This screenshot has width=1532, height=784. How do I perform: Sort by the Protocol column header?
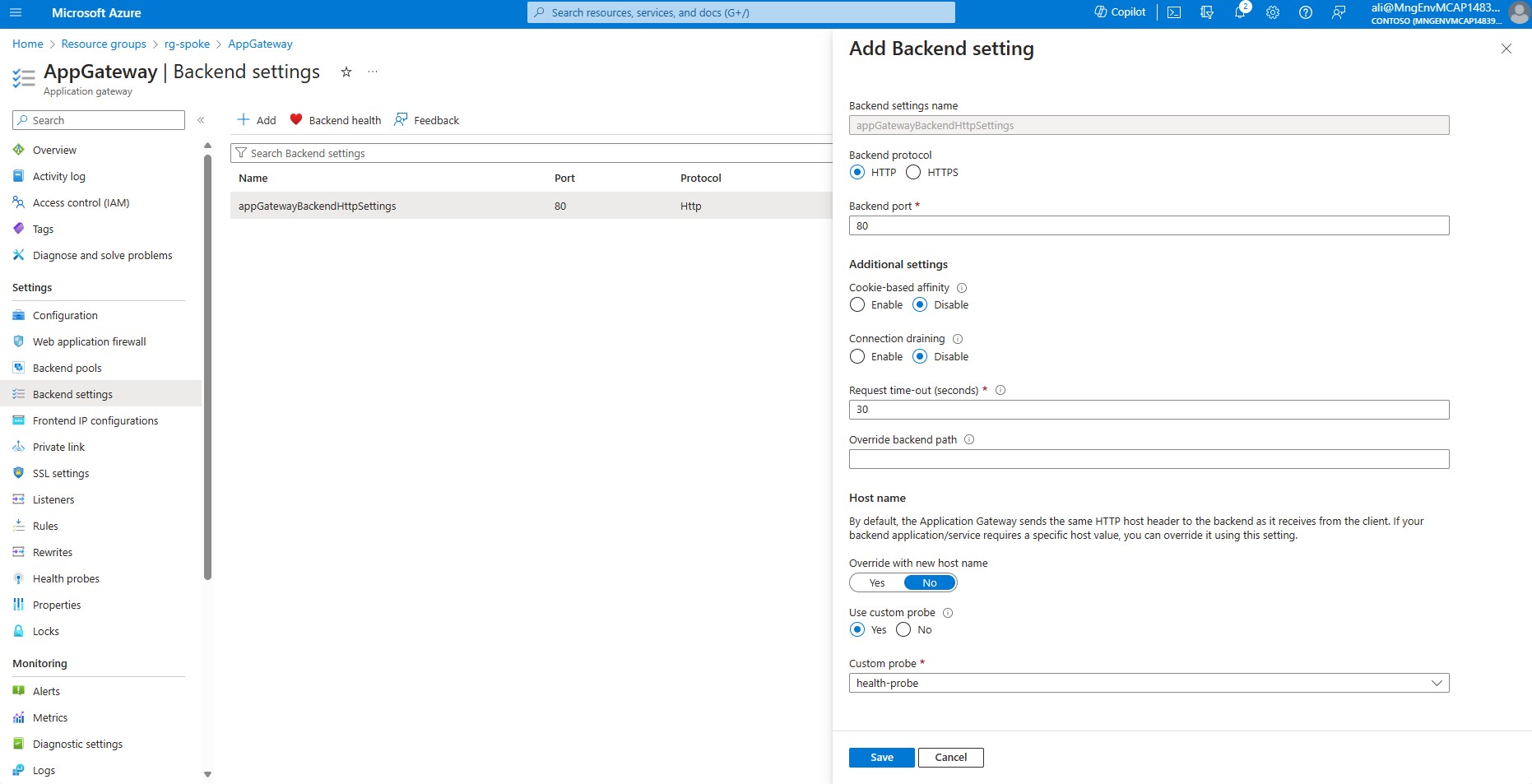point(701,179)
